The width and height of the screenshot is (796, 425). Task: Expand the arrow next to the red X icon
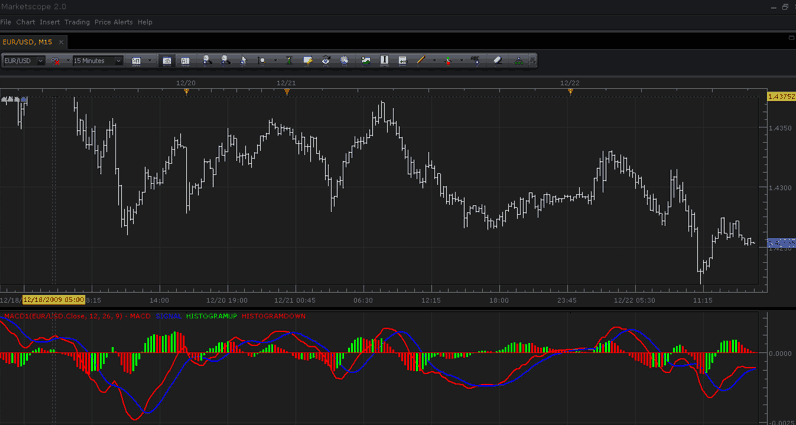point(67,61)
